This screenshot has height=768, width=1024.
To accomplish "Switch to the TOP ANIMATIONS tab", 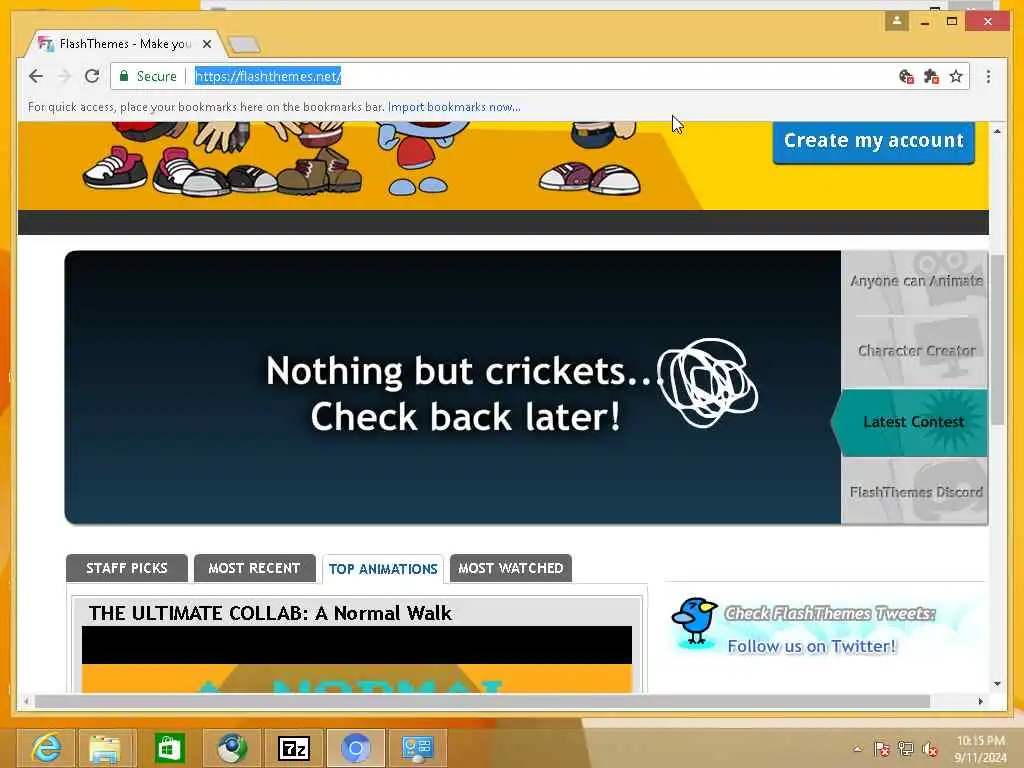I will click(383, 569).
